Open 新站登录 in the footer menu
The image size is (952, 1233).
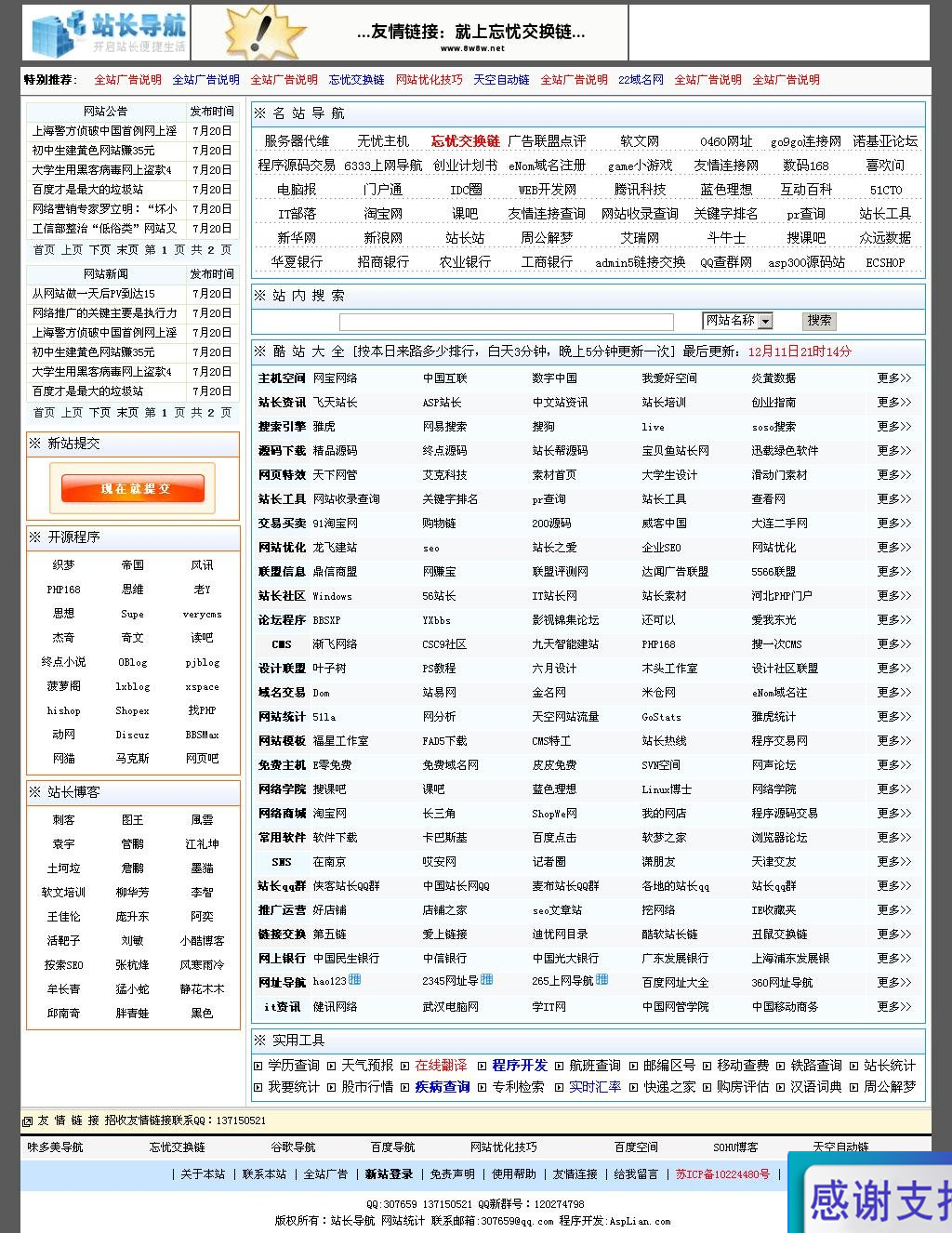click(389, 1174)
